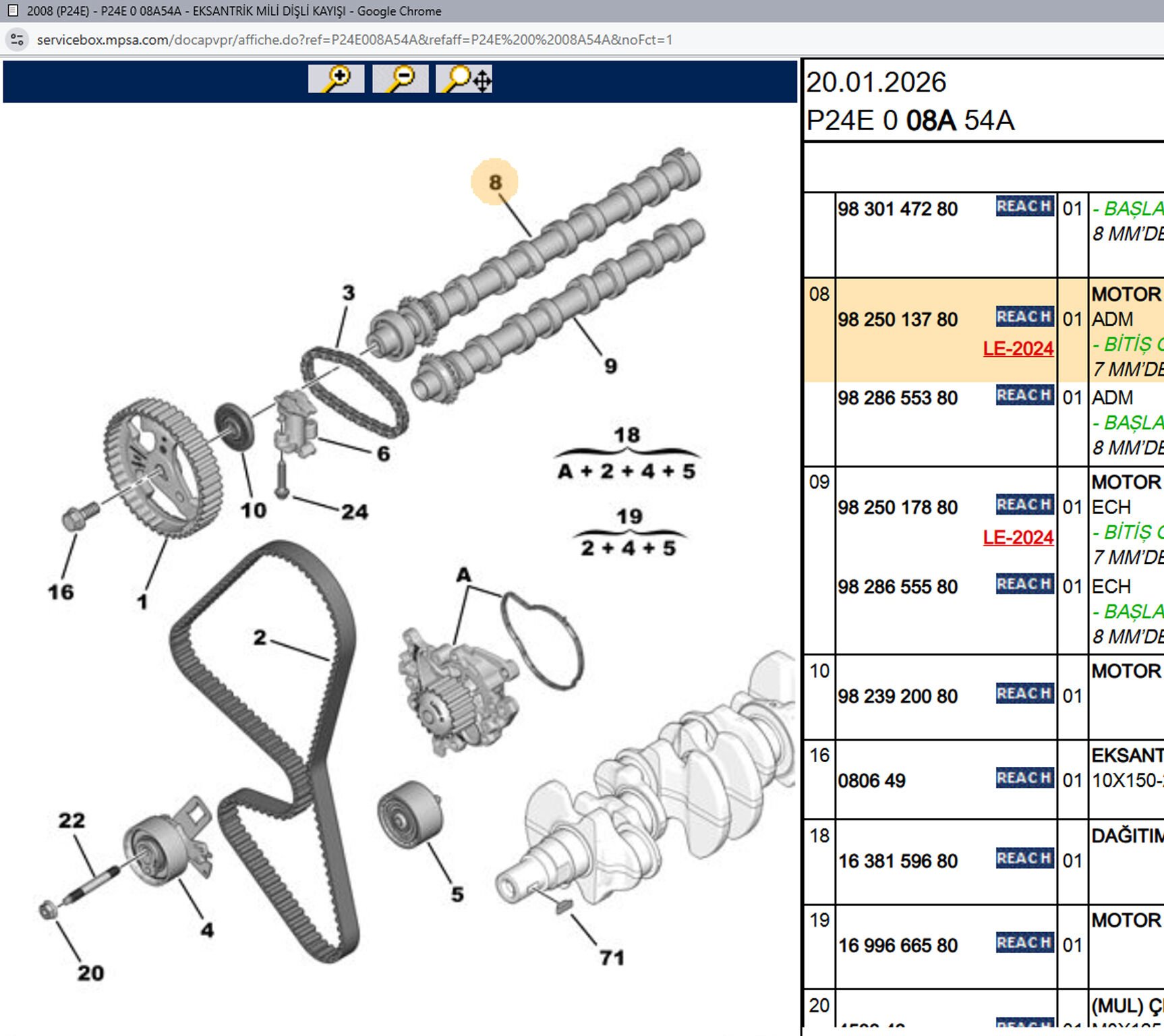Click REACH badge for part 16 381 596 80
The height and width of the screenshot is (1036, 1164).
click(x=1024, y=859)
